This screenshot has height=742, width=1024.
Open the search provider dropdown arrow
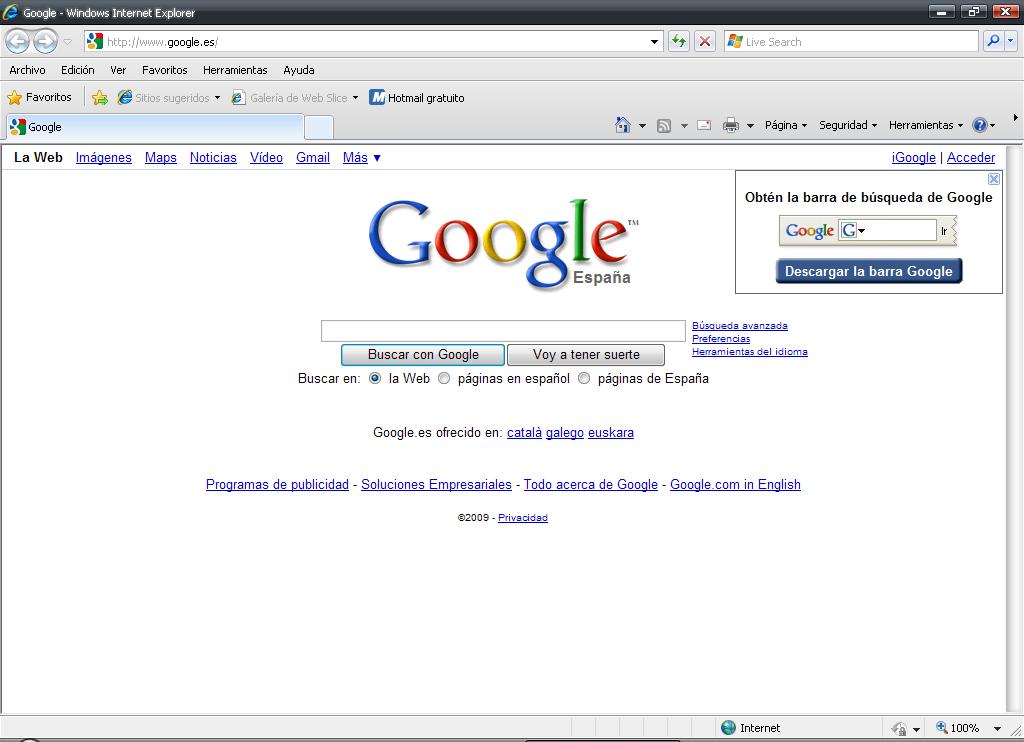pos(1010,41)
